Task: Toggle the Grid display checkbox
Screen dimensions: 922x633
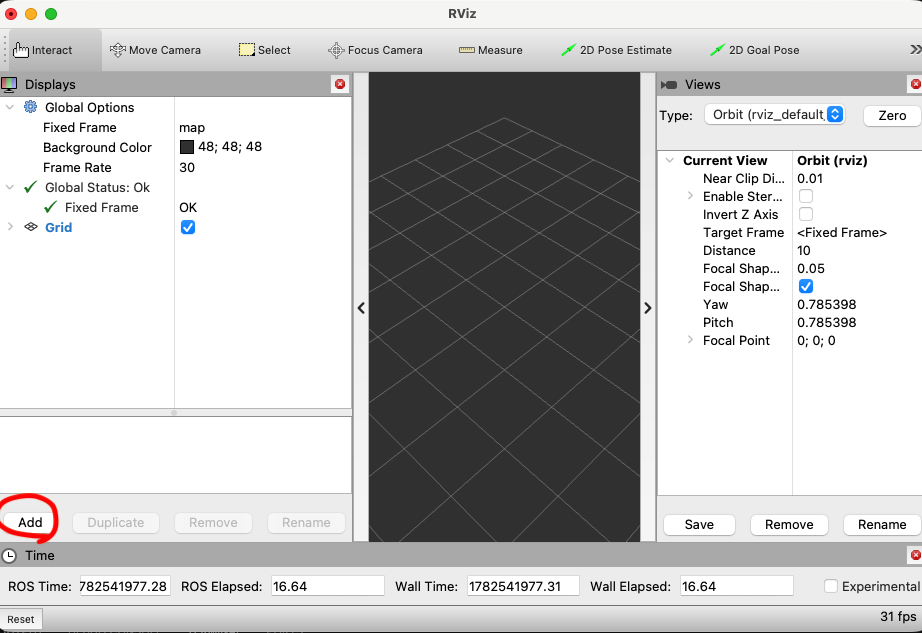Action: [188, 227]
